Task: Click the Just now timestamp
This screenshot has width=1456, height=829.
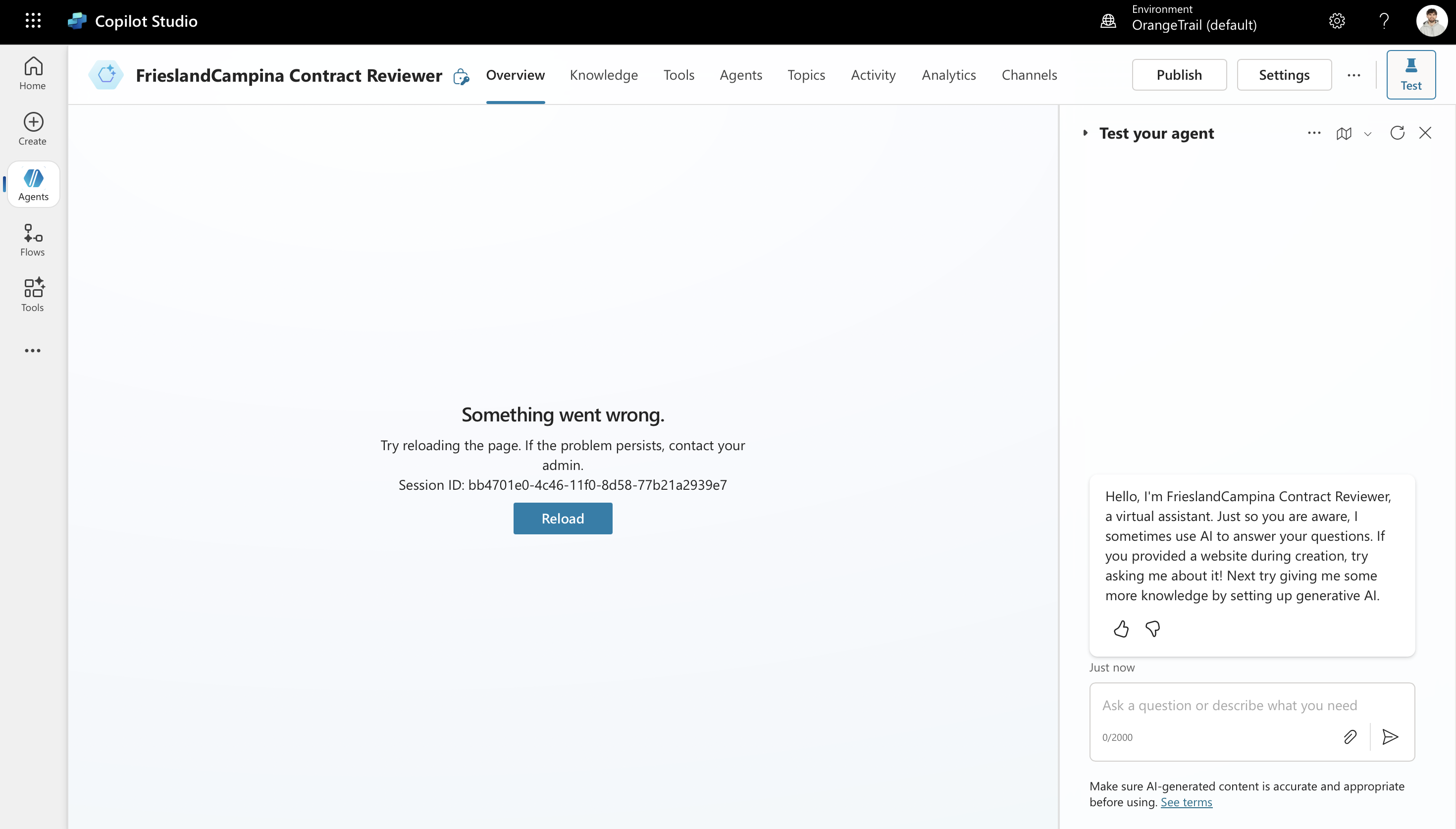Action: [x=1112, y=667]
